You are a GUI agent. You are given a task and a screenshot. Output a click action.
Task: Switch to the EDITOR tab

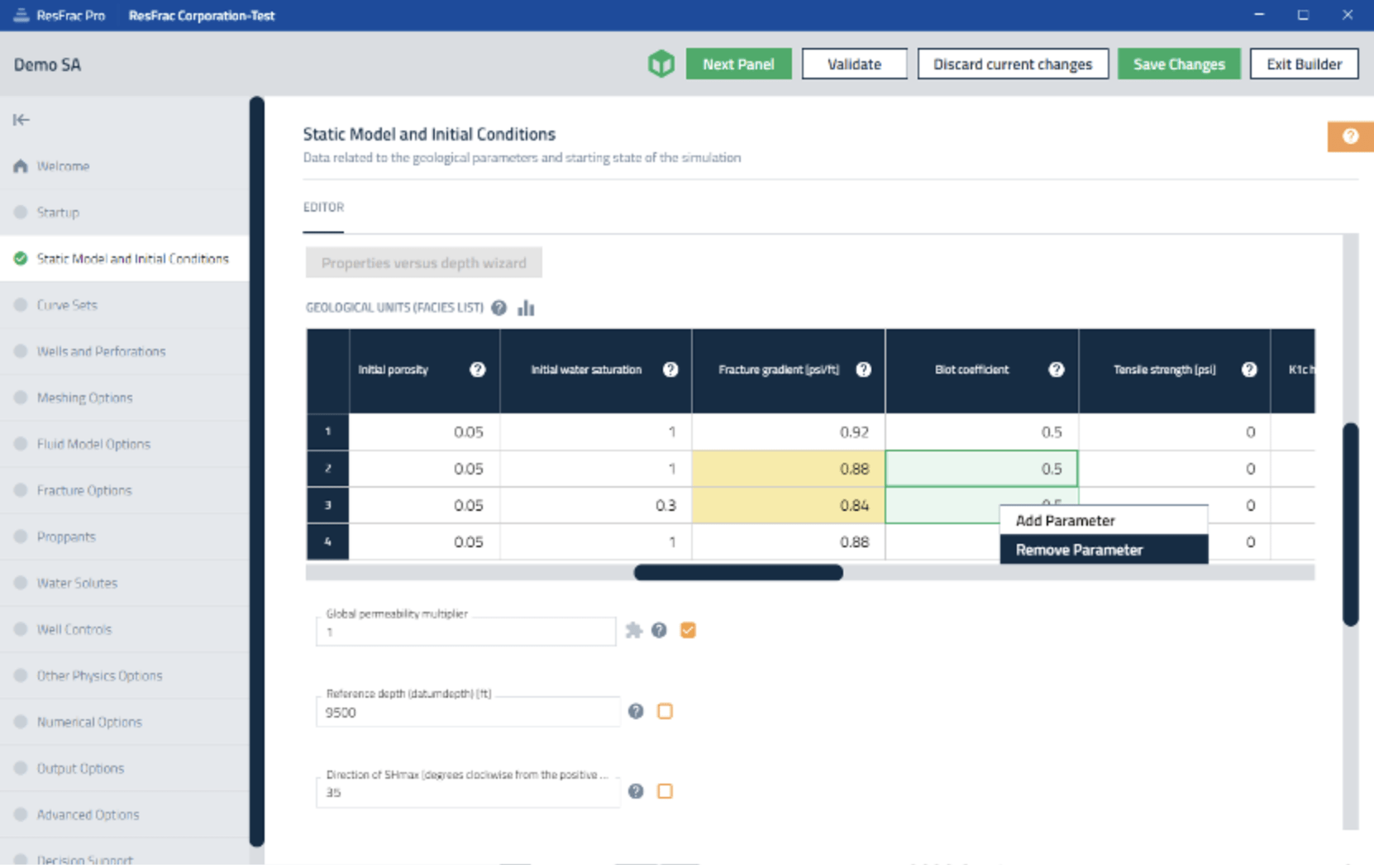[323, 207]
